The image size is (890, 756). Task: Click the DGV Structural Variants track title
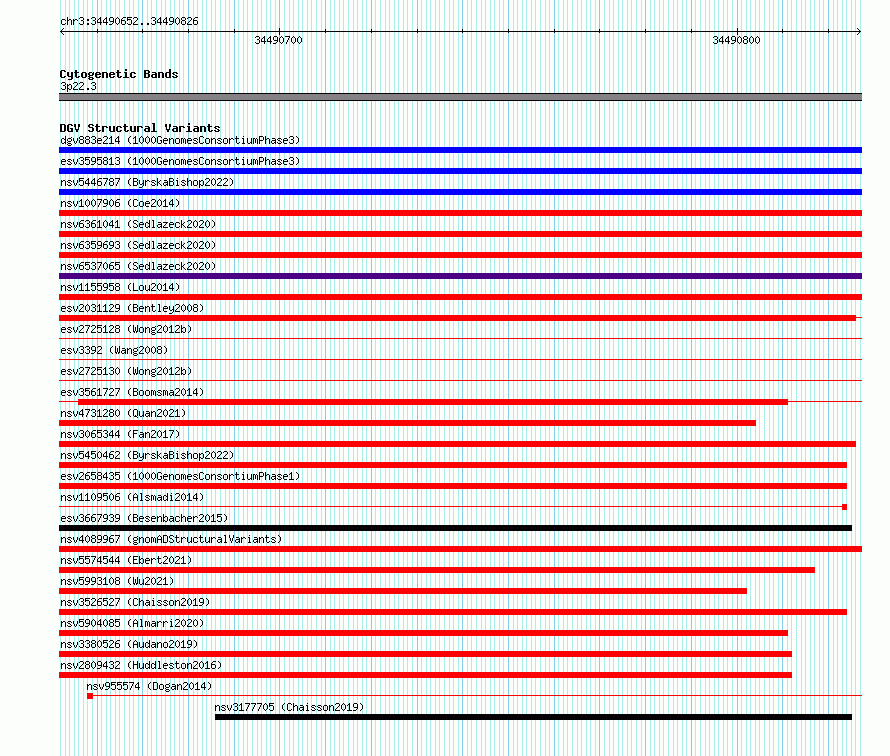tap(140, 128)
